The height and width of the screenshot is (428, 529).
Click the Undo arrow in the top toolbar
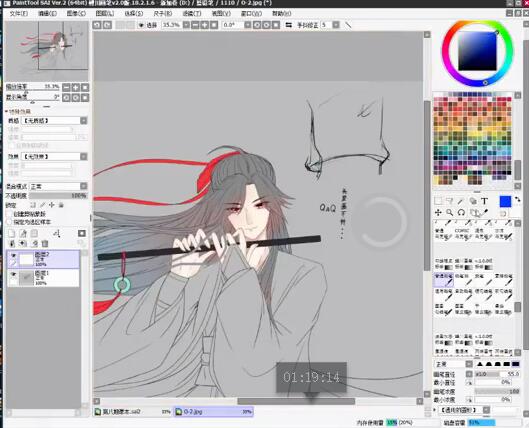point(97,25)
